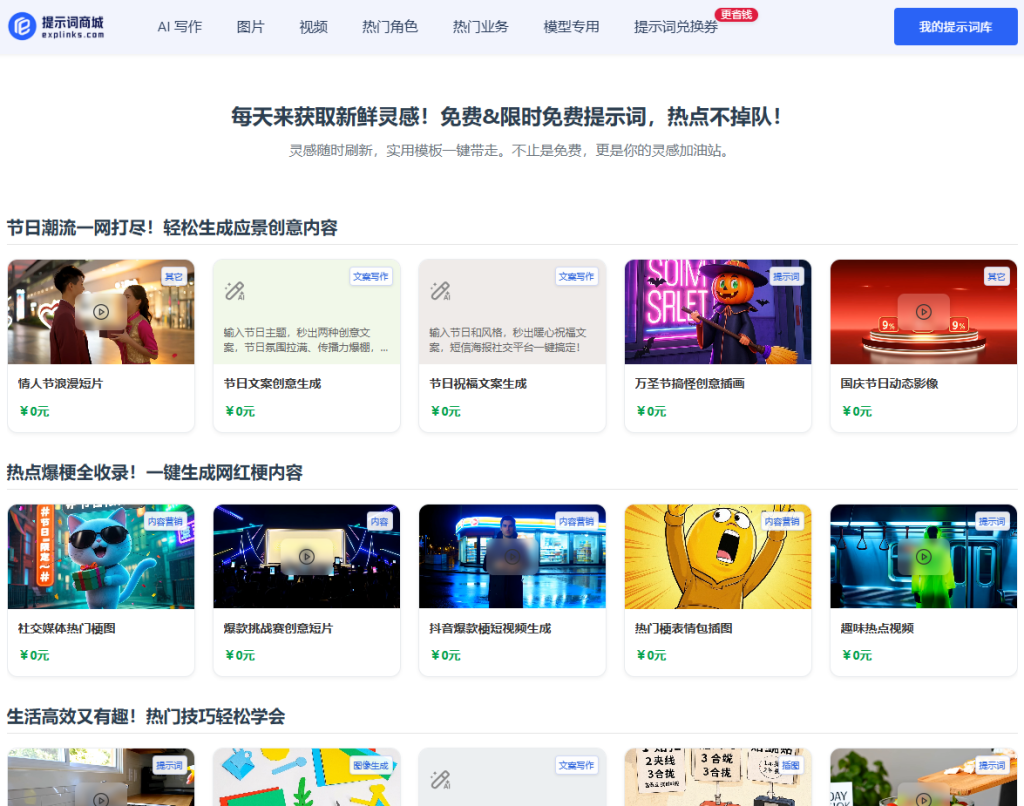
Task: Click the 文案写作 tag on 节日文案创意生成
Action: [x=371, y=276]
